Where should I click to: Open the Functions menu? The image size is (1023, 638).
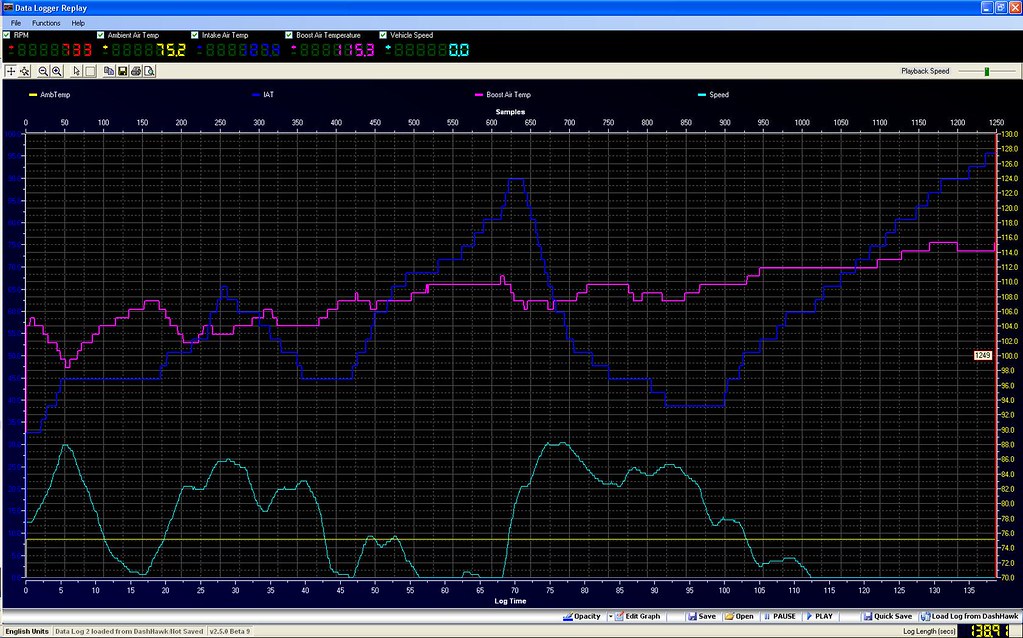coord(46,23)
